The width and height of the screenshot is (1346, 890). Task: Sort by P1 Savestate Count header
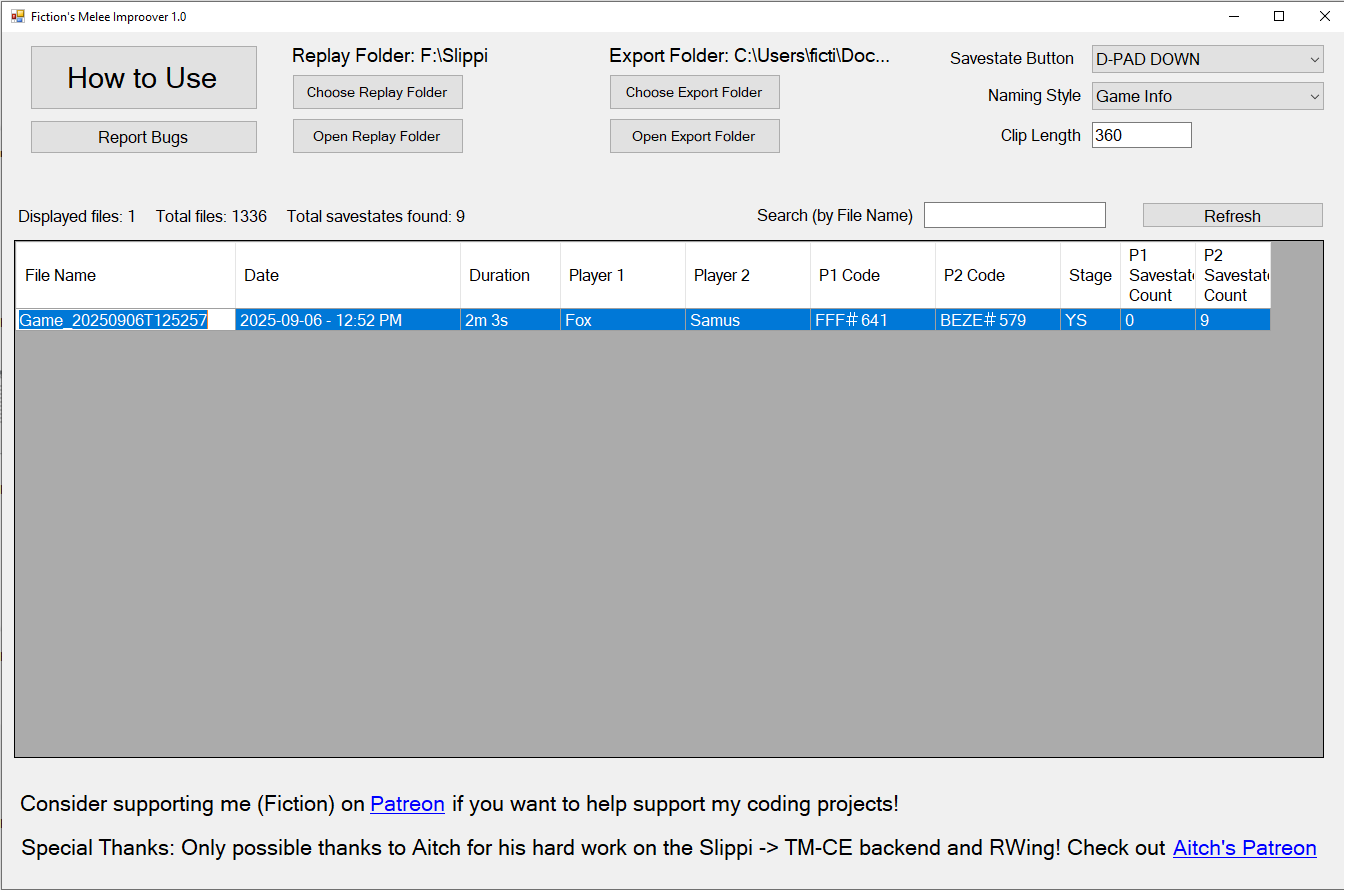click(x=1158, y=275)
